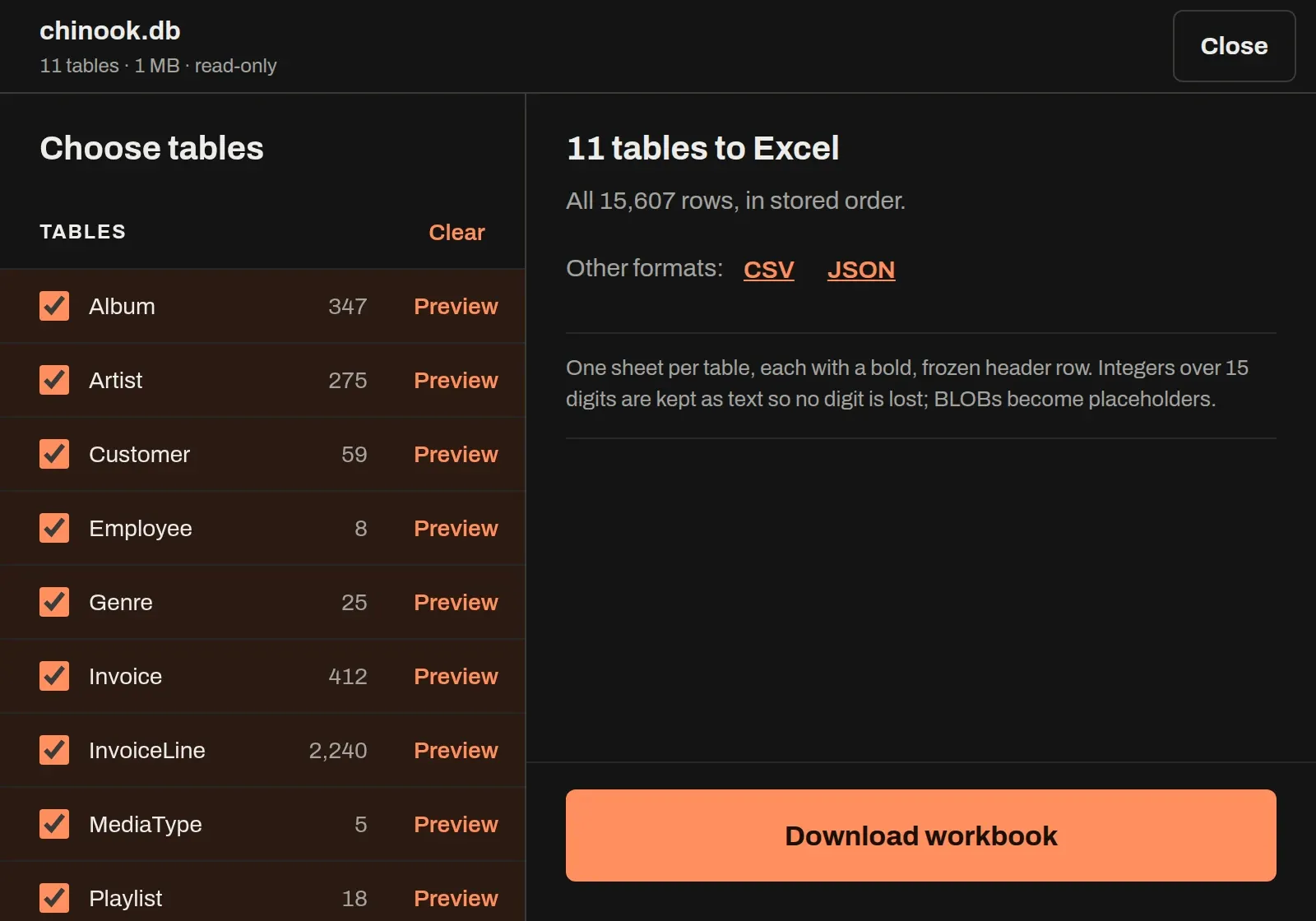Preview the Album table
The image size is (1316, 921).
point(456,306)
